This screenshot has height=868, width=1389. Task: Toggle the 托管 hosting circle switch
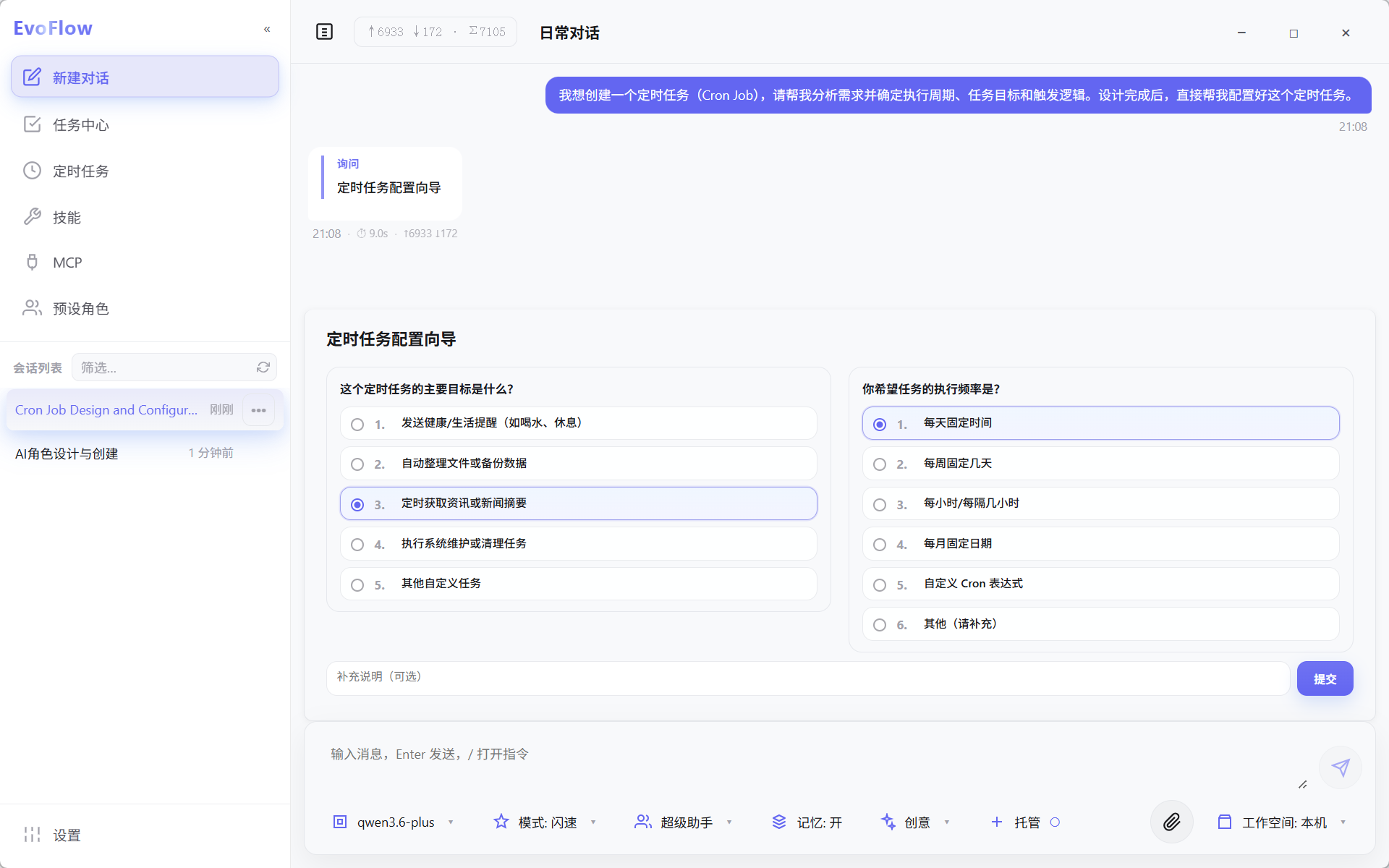(x=1055, y=822)
